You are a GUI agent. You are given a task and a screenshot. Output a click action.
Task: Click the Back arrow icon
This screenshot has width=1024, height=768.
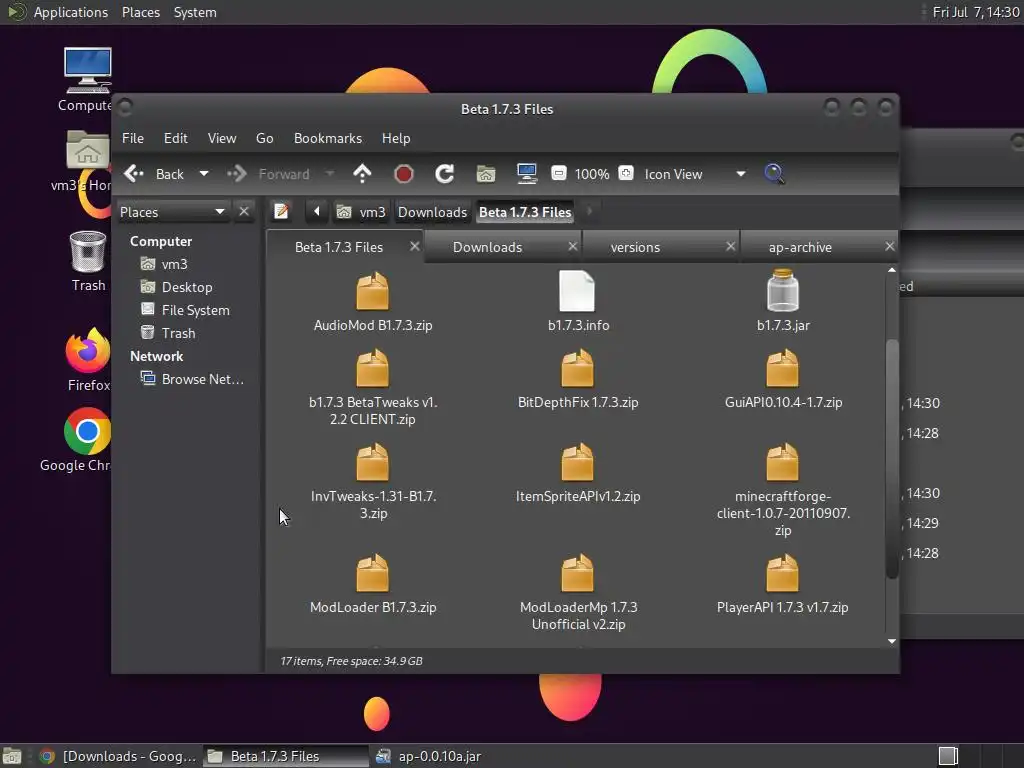point(134,174)
